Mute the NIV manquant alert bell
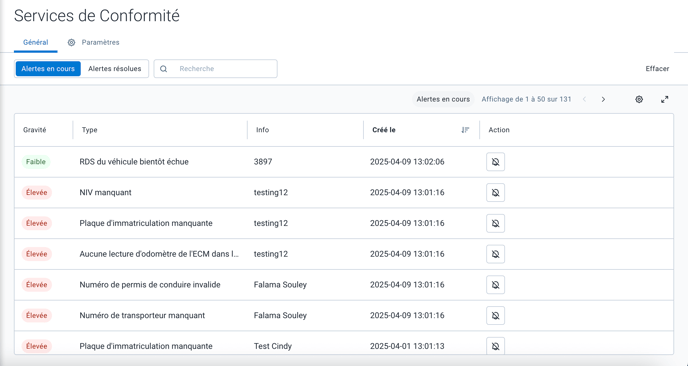688x366 pixels. (495, 193)
